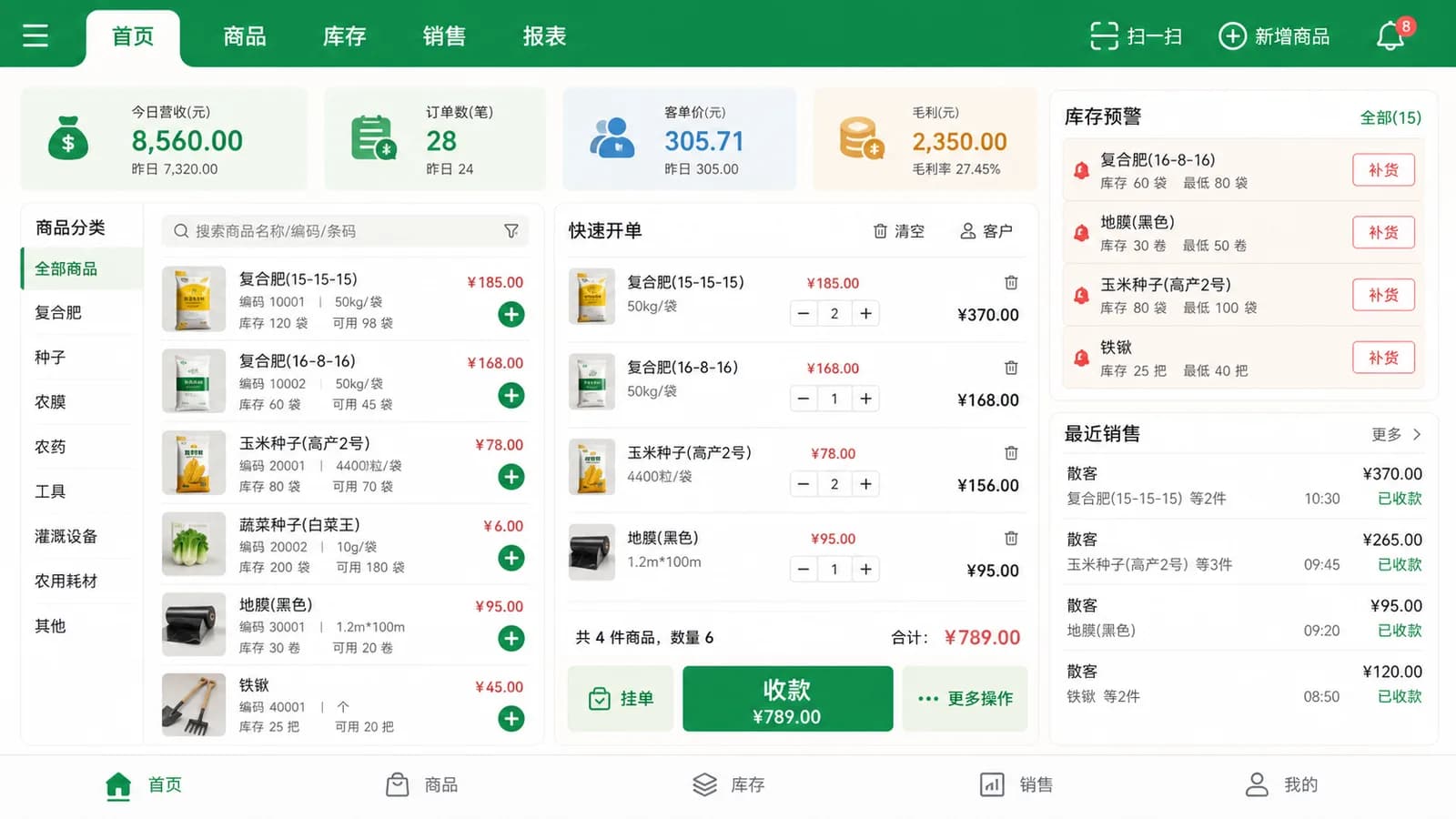Screen dimensions: 1456x819
Task: Click 收款 ¥789.00 to check out
Action: click(787, 699)
